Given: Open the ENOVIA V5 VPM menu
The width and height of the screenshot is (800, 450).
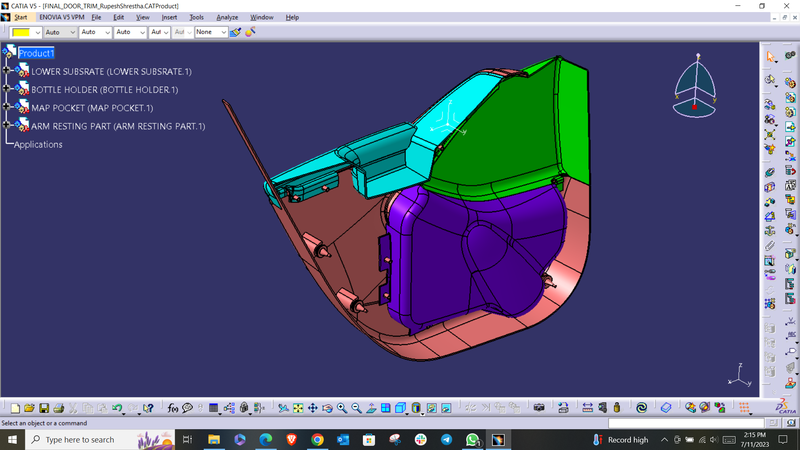Looking at the screenshot, I should click(x=62, y=17).
